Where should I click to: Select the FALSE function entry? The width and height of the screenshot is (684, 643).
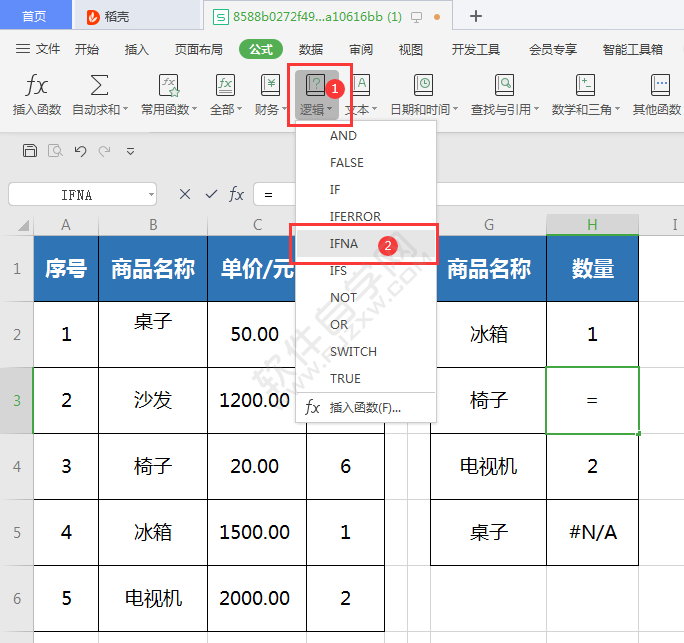[366, 163]
